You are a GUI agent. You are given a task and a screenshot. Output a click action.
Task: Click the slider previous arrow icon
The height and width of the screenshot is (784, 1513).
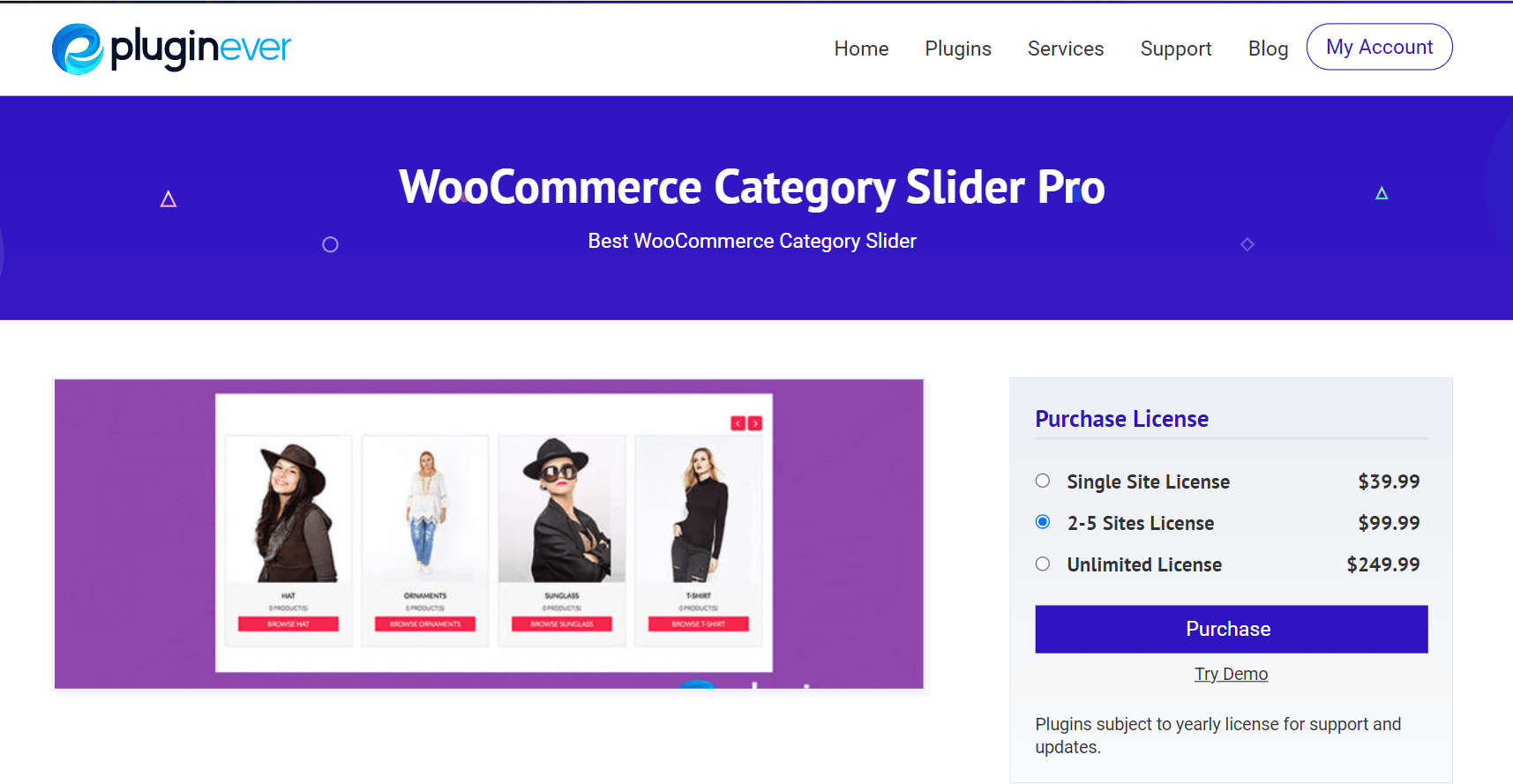pos(738,423)
